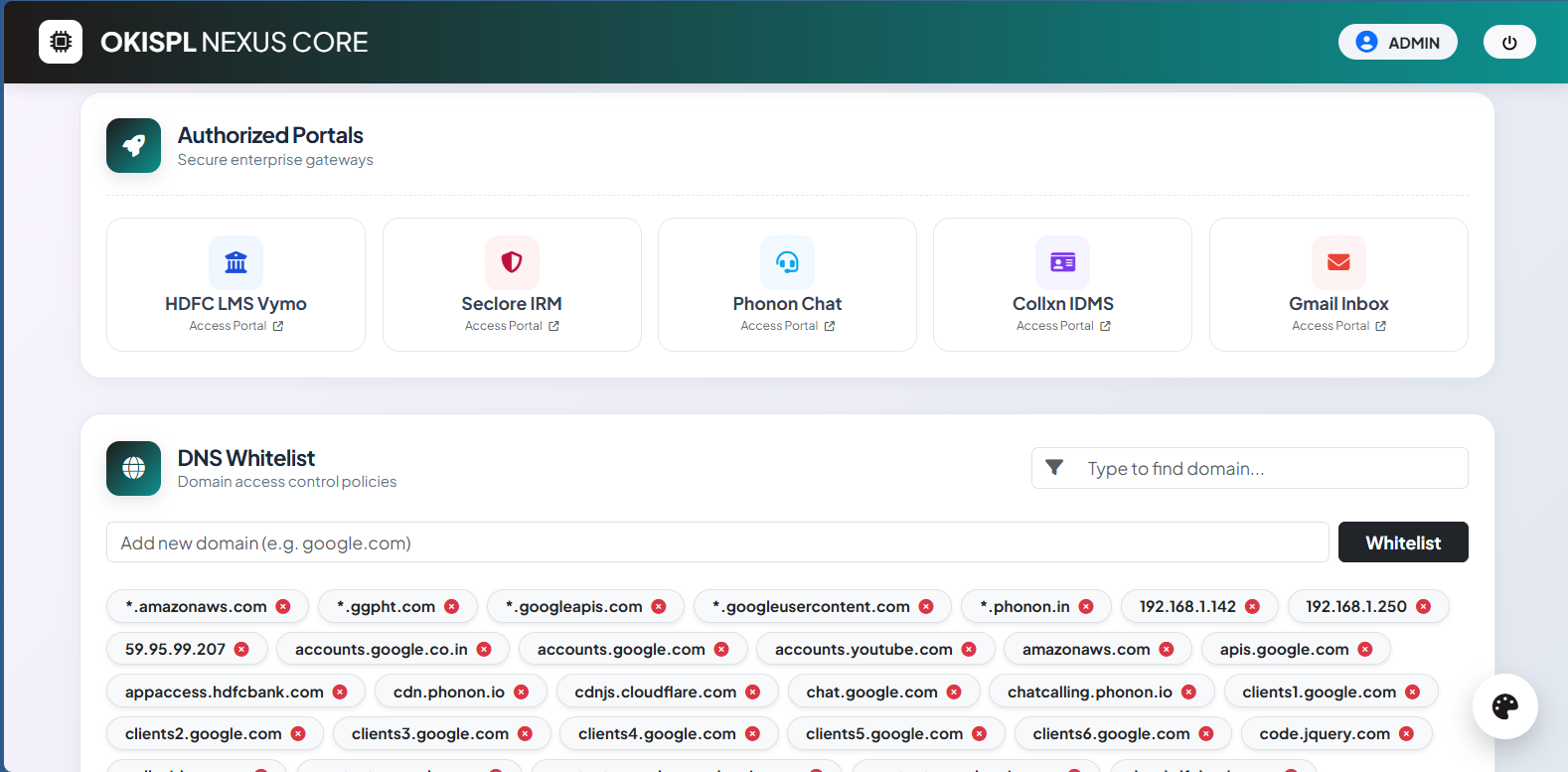Open the Access Portal link under Gmail Inbox
The width and height of the screenshot is (1568, 772).
[1338, 326]
